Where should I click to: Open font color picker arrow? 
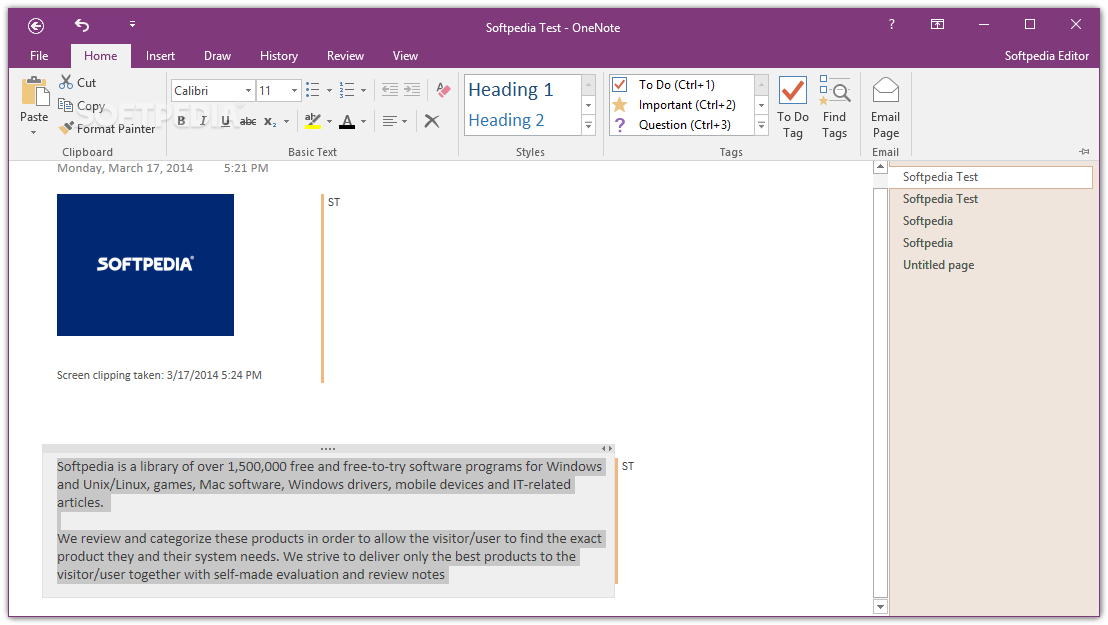tap(363, 122)
